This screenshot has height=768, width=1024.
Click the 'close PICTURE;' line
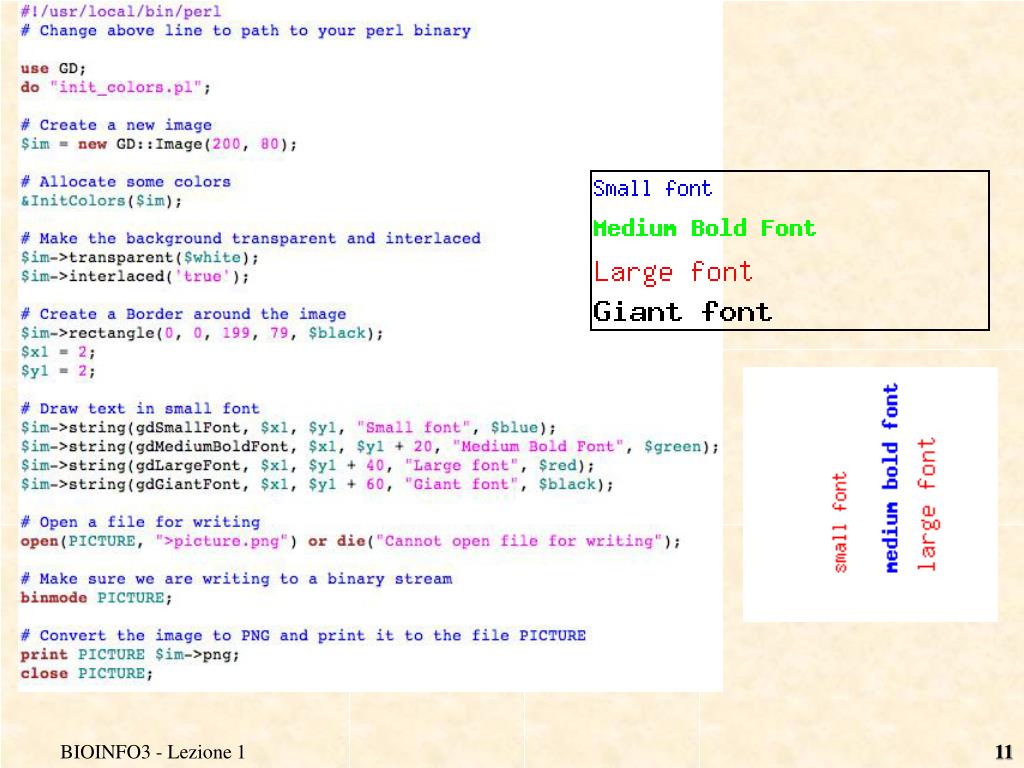click(87, 674)
